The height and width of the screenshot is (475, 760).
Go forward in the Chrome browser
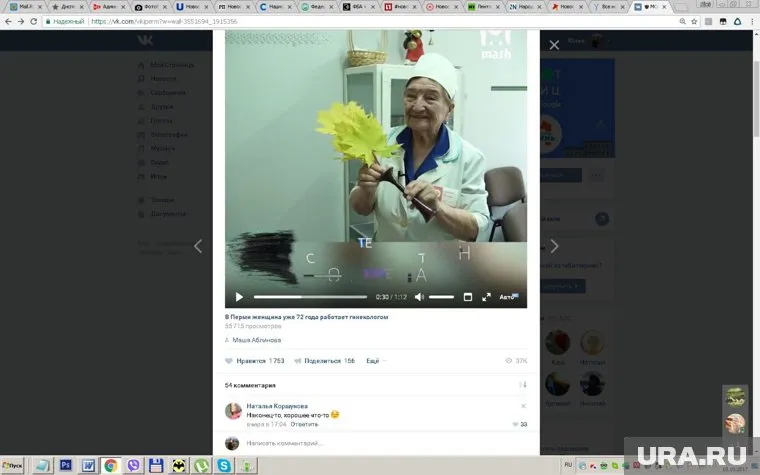pos(21,21)
